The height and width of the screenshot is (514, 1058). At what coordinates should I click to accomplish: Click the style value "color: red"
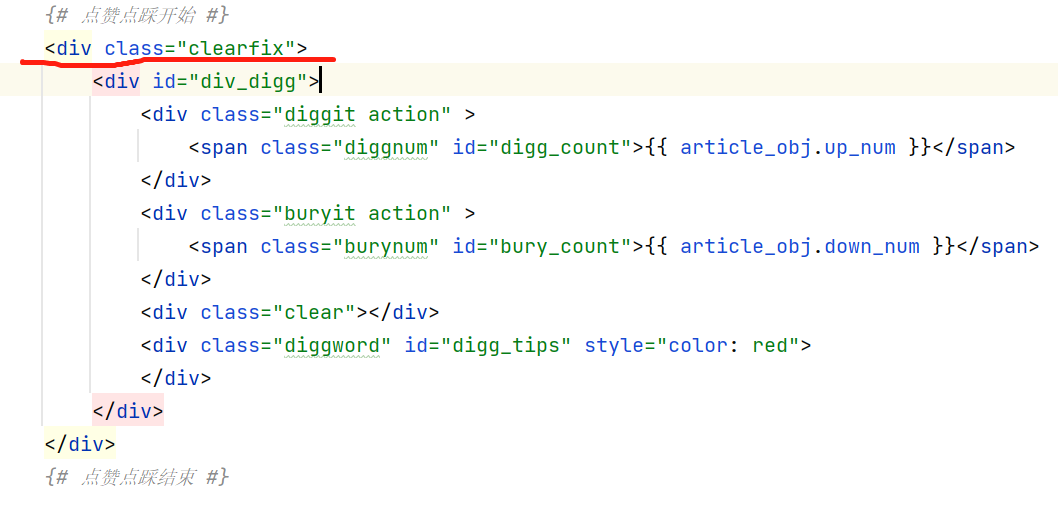(727, 346)
